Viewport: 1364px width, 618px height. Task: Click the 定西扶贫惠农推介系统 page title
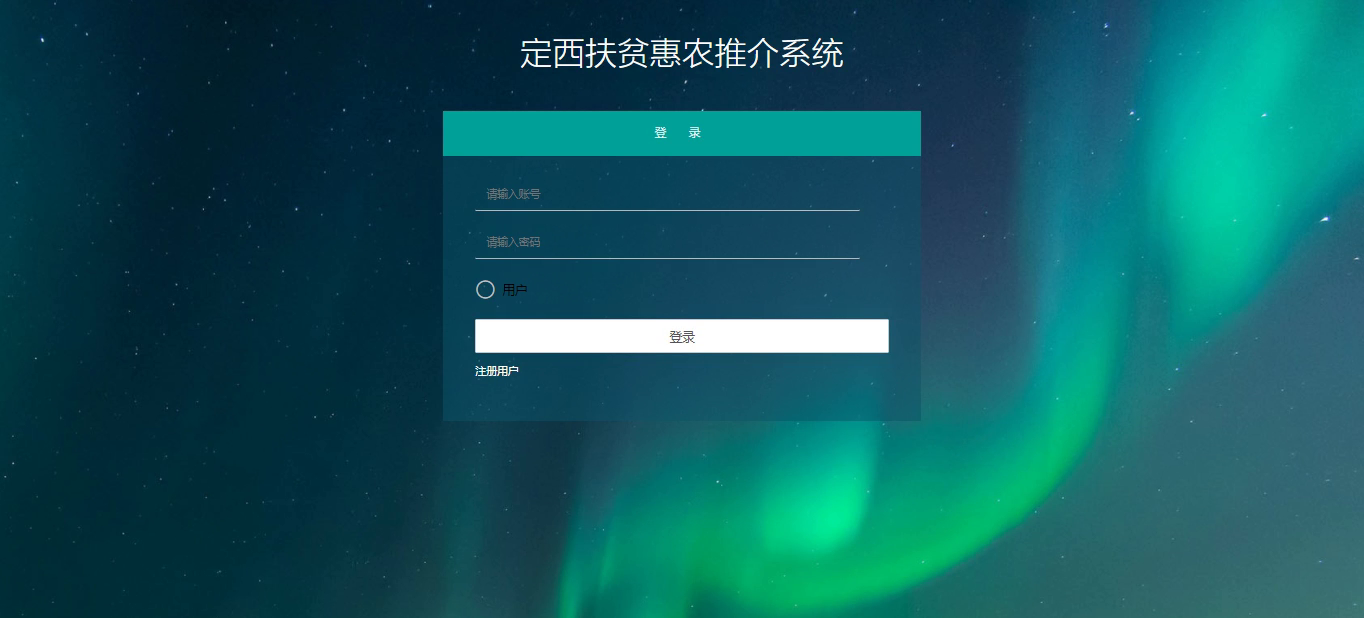(x=682, y=54)
